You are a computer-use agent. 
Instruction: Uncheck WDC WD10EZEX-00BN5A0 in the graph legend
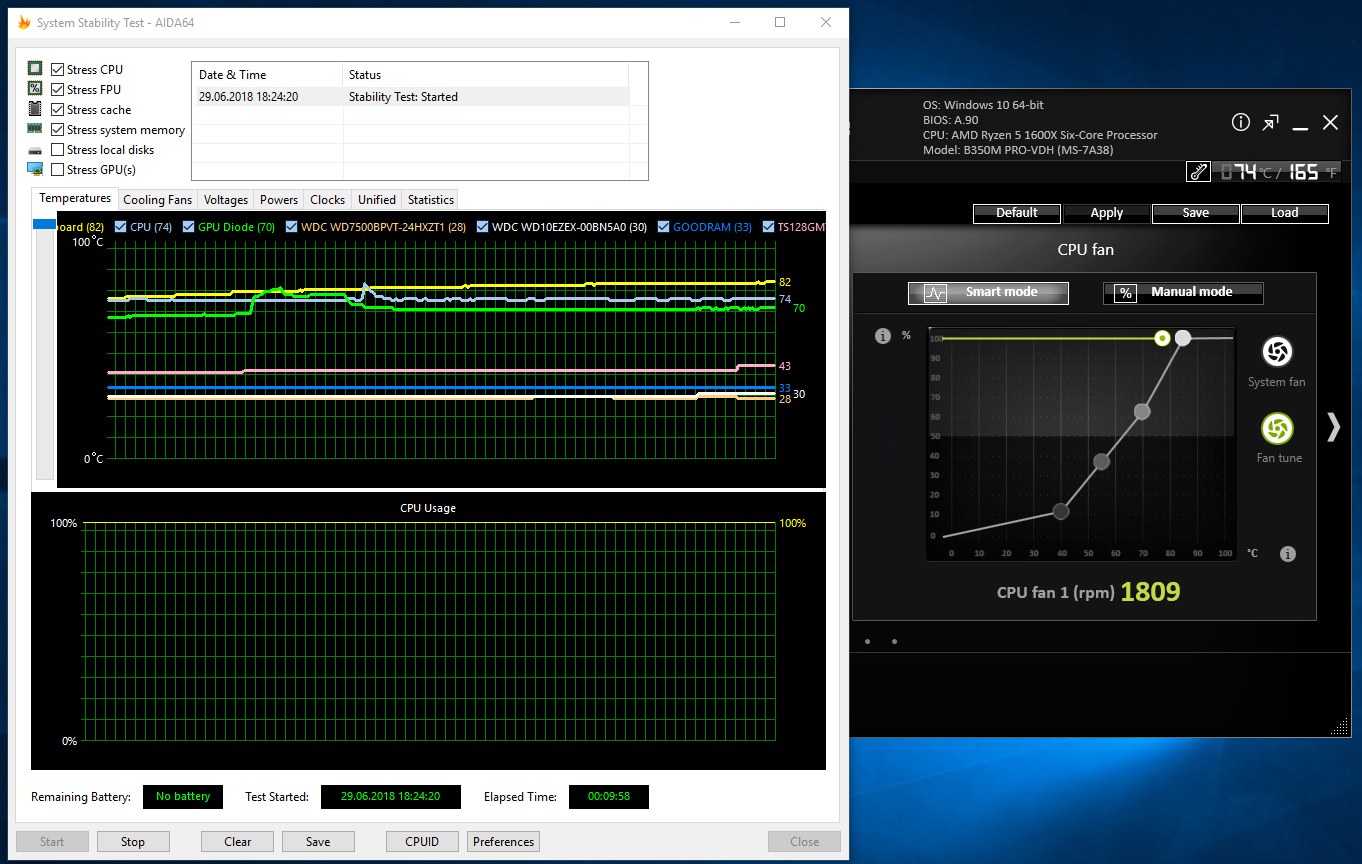(483, 227)
